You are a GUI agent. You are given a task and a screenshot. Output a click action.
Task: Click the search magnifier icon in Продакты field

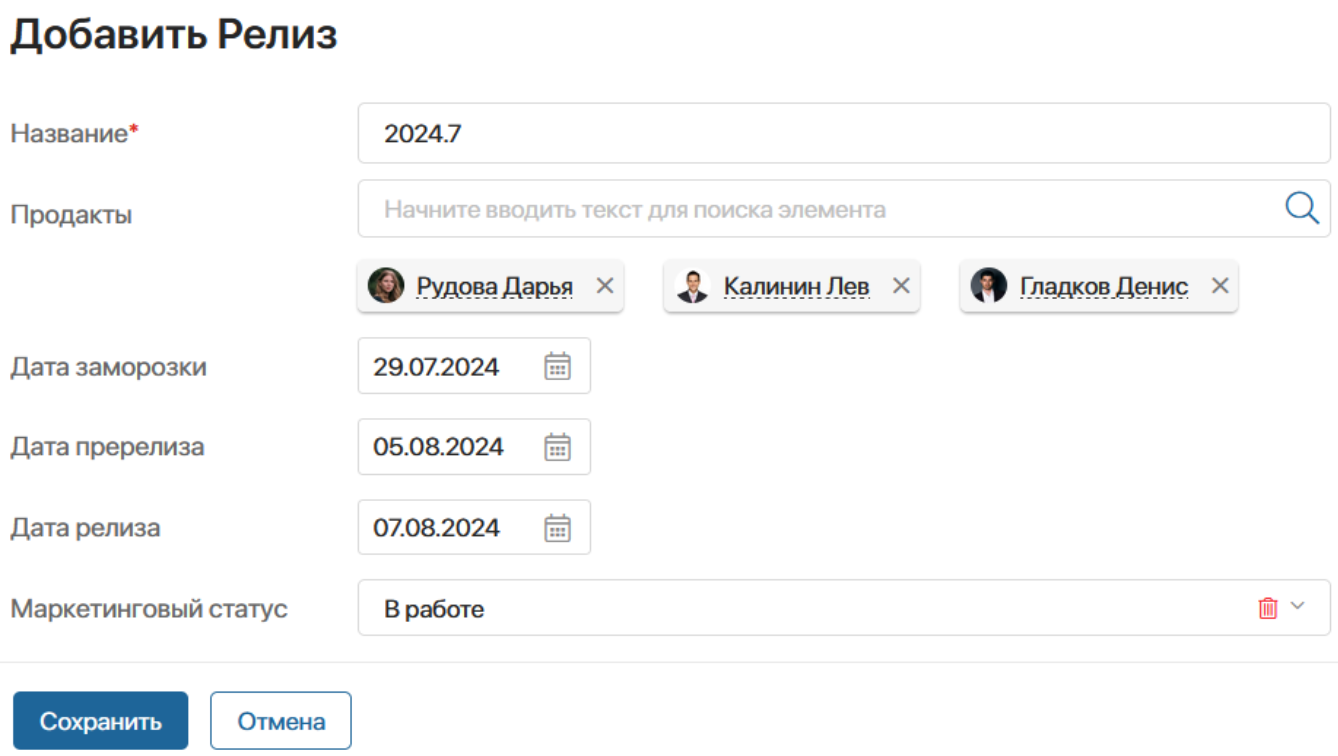(1302, 209)
